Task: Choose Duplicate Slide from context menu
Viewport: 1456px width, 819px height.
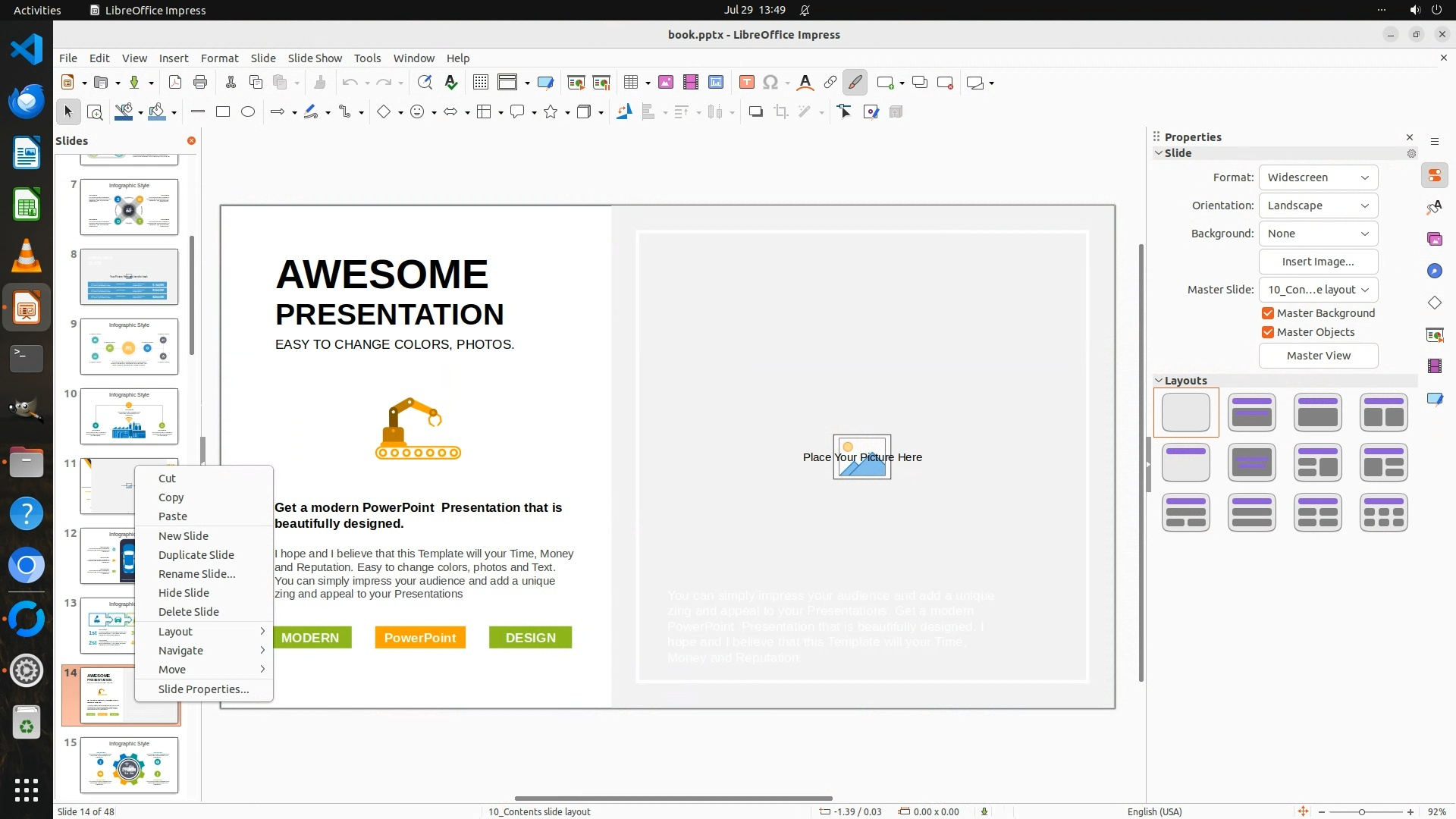Action: (196, 555)
